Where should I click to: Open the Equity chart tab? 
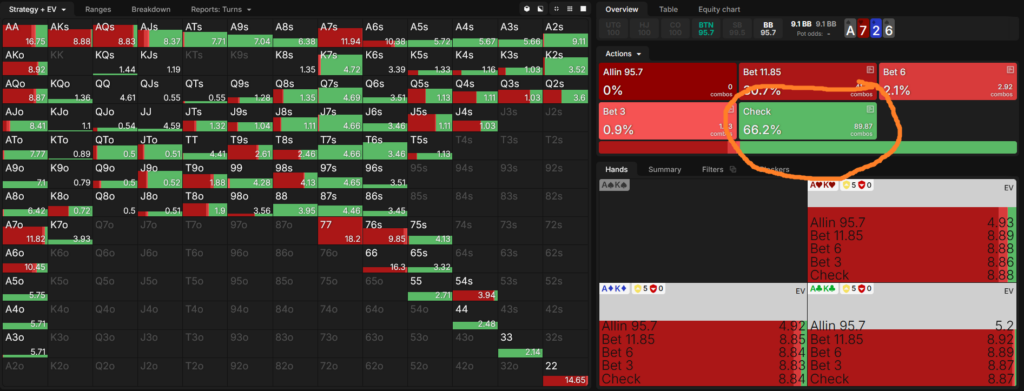[719, 9]
